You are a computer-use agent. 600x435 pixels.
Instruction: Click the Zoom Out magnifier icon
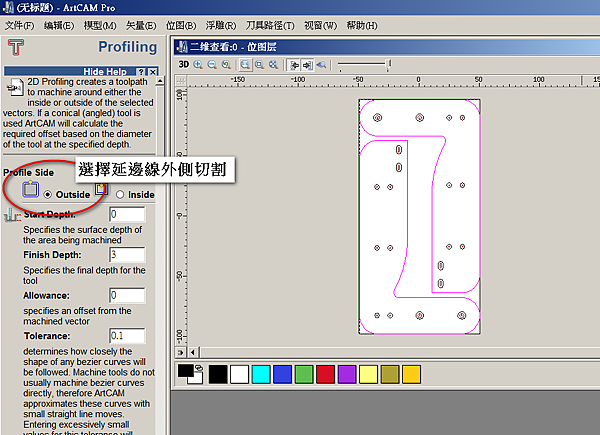point(212,65)
